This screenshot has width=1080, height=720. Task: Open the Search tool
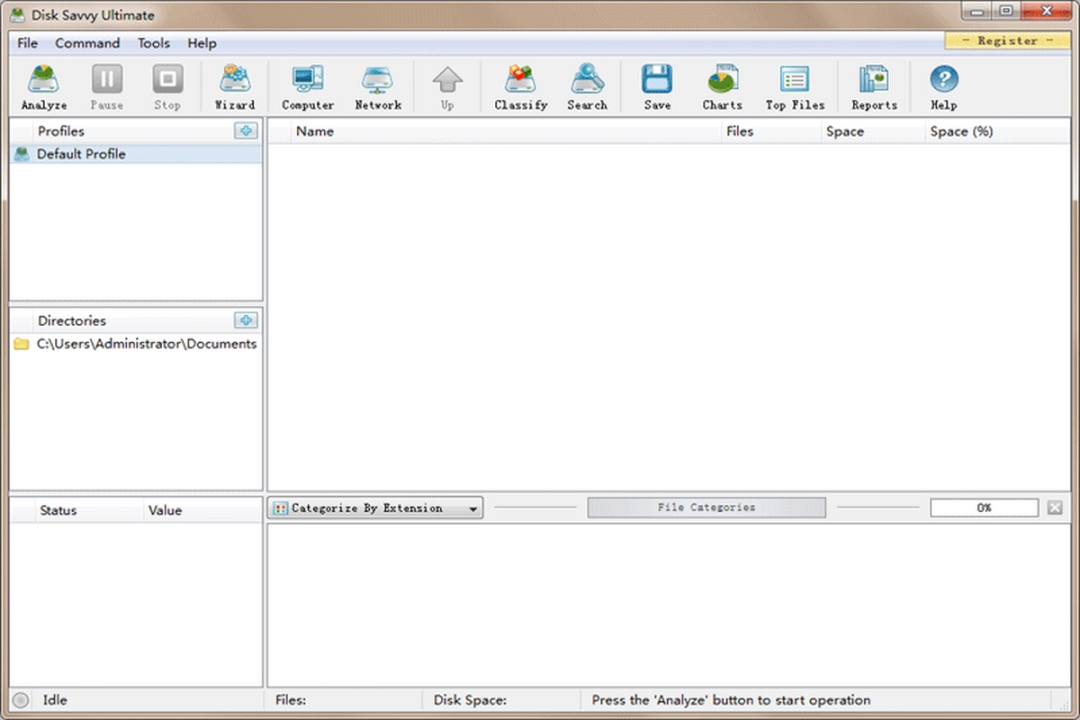pyautogui.click(x=587, y=86)
